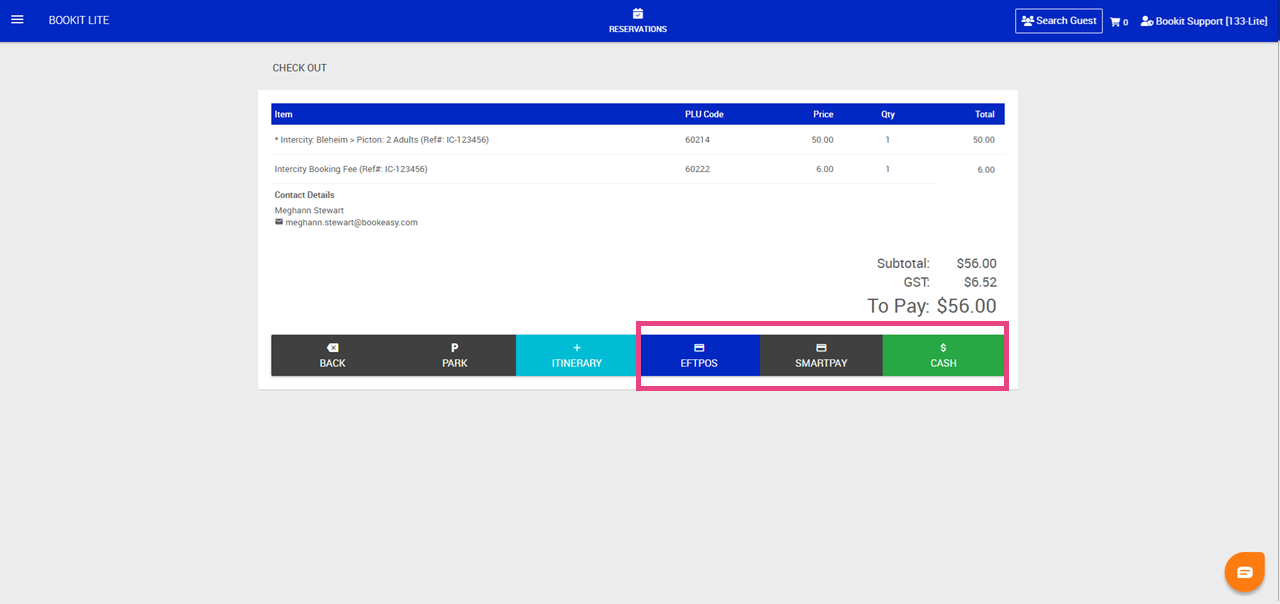The image size is (1280, 604).
Task: Park the booking with PARK button
Action: click(x=455, y=355)
